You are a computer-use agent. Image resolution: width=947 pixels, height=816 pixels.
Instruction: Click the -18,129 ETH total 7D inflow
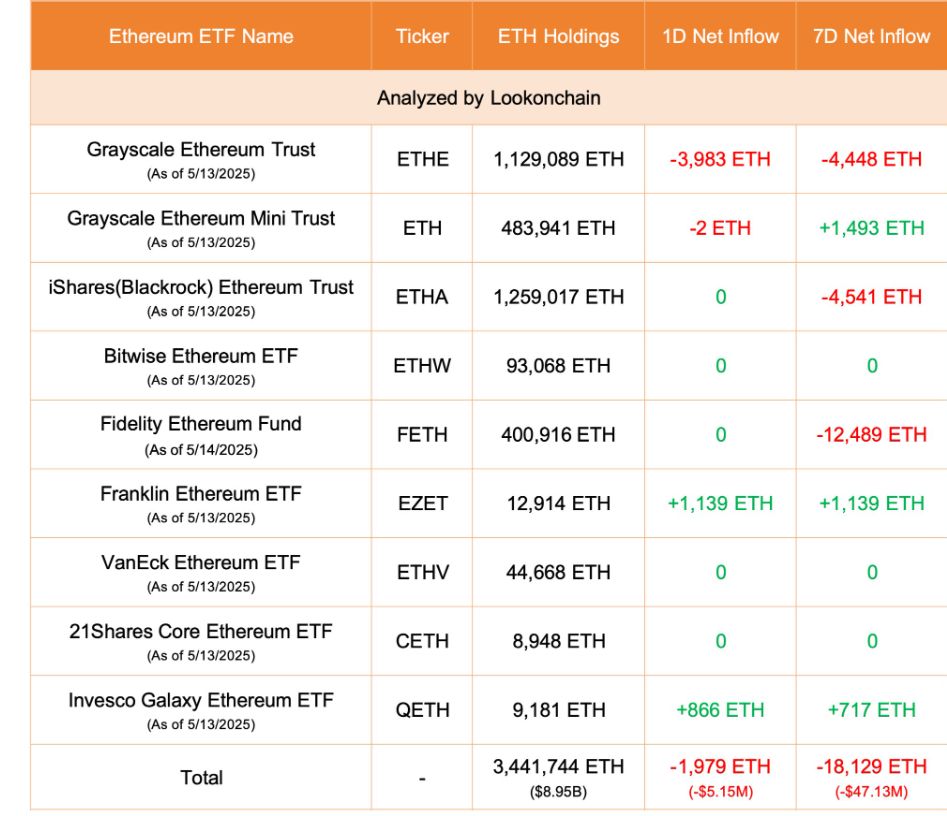(871, 767)
